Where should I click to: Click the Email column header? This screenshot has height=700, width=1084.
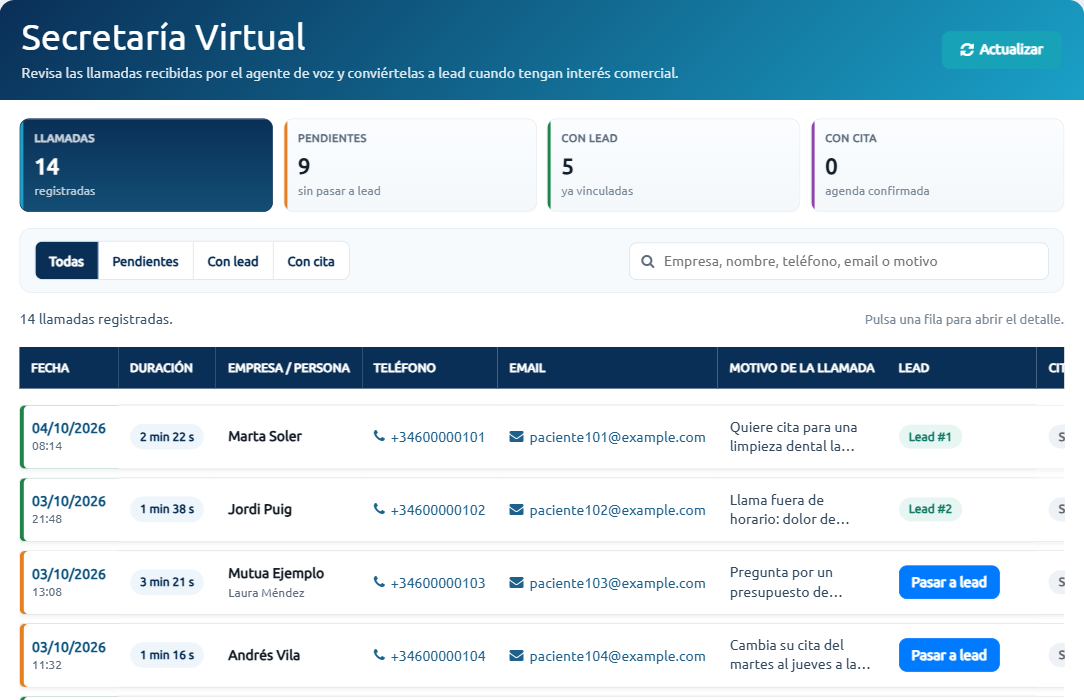[607, 368]
